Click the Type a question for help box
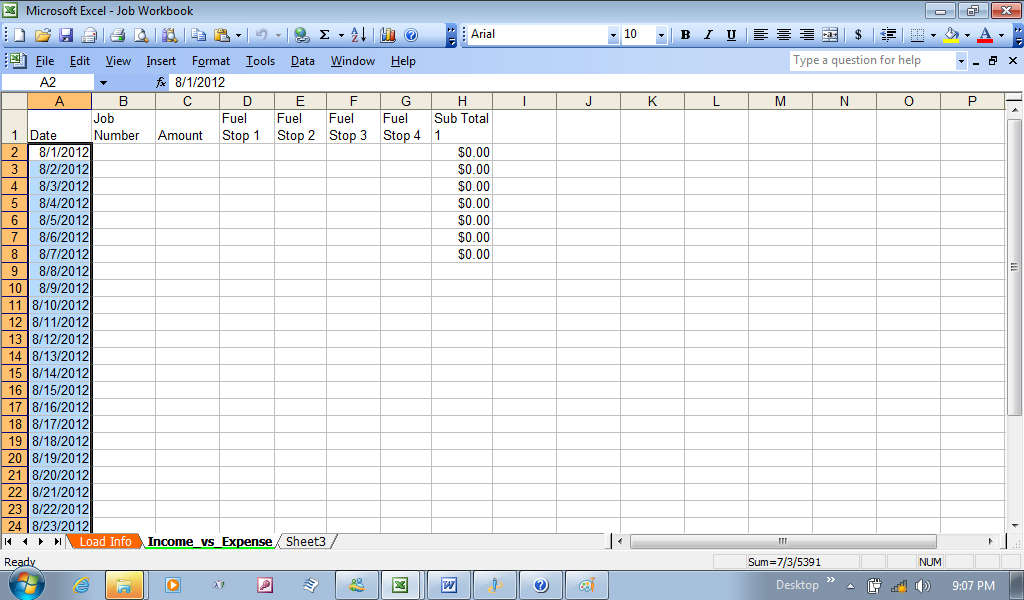The width and height of the screenshot is (1024, 600). click(x=870, y=61)
